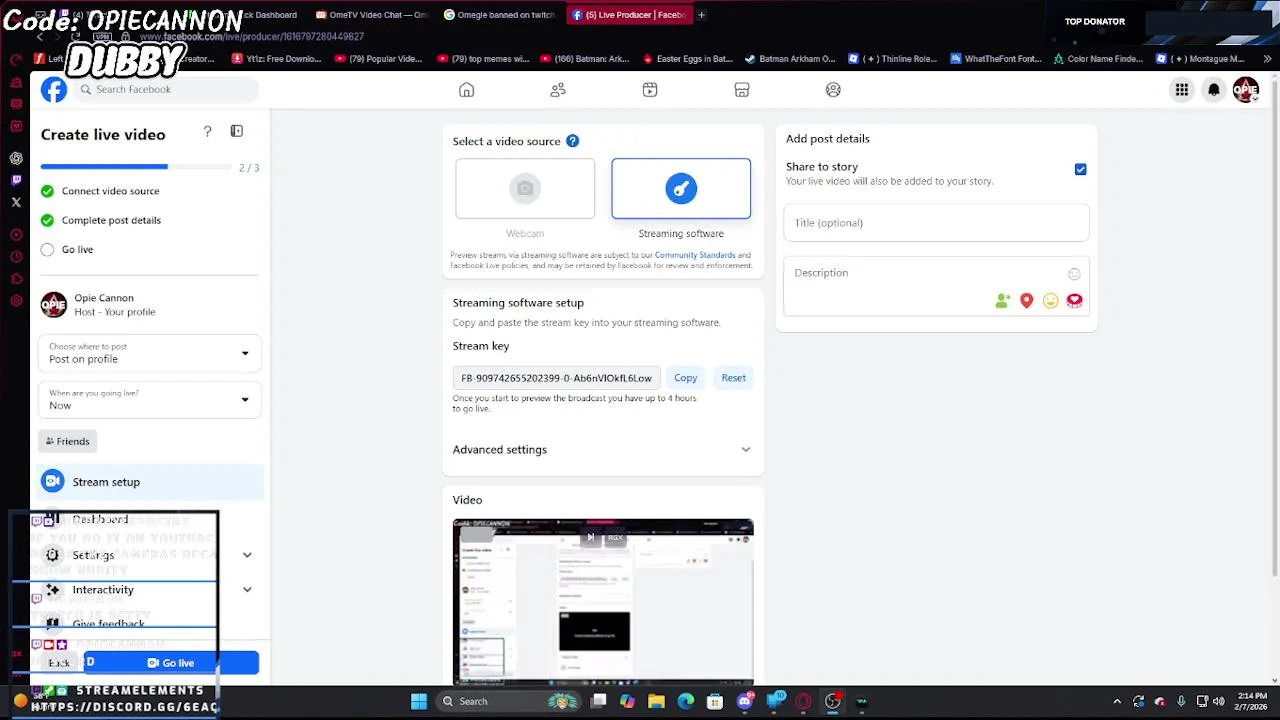1280x720 pixels.
Task: Collapse the Create live video sidebar panel icon
Action: click(x=237, y=131)
